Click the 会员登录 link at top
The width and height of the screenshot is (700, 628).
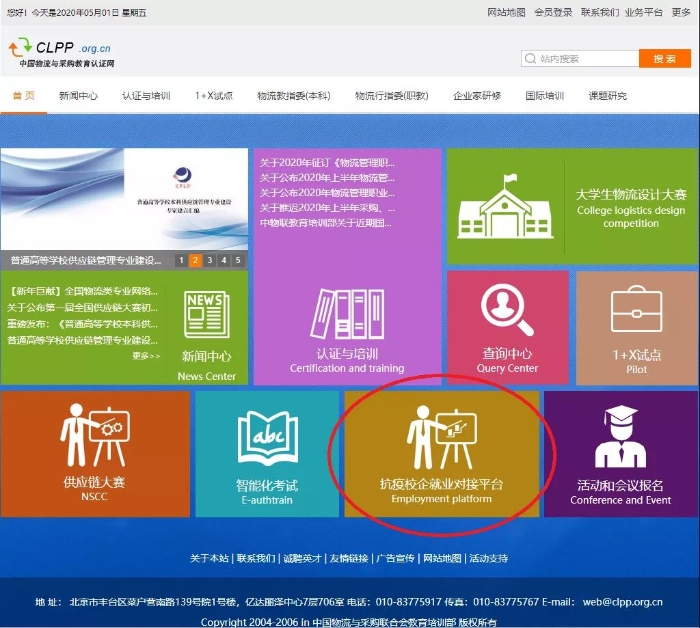click(553, 12)
